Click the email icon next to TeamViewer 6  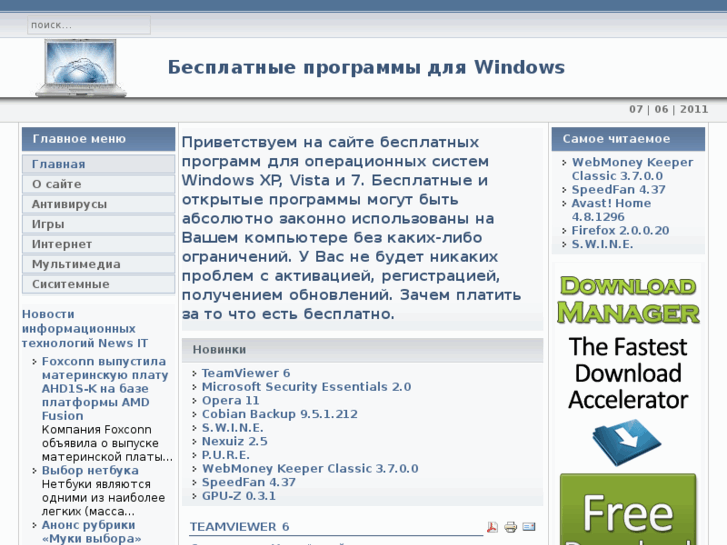(529, 526)
